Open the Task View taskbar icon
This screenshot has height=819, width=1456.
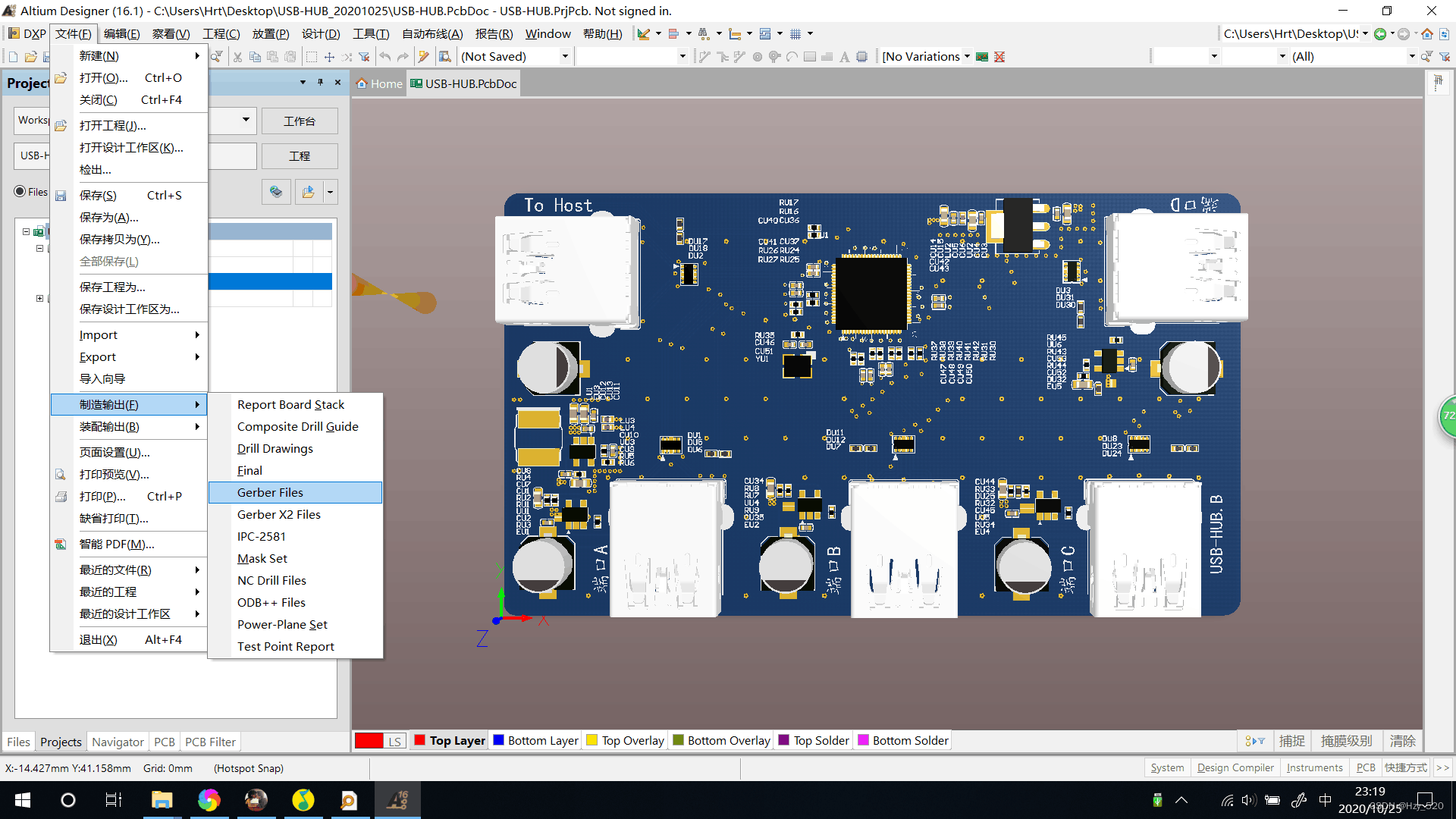(114, 800)
